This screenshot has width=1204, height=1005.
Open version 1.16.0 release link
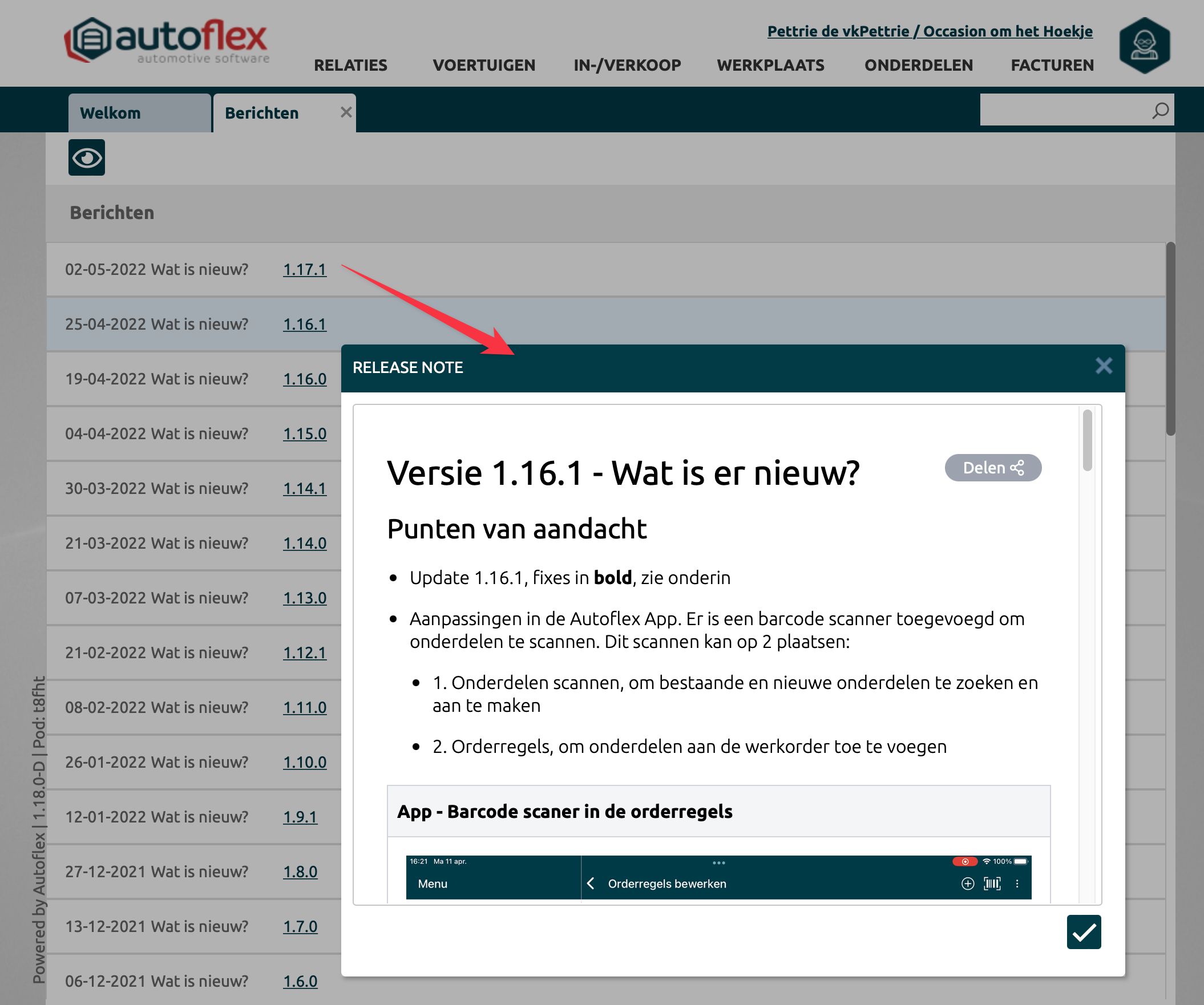click(x=305, y=379)
